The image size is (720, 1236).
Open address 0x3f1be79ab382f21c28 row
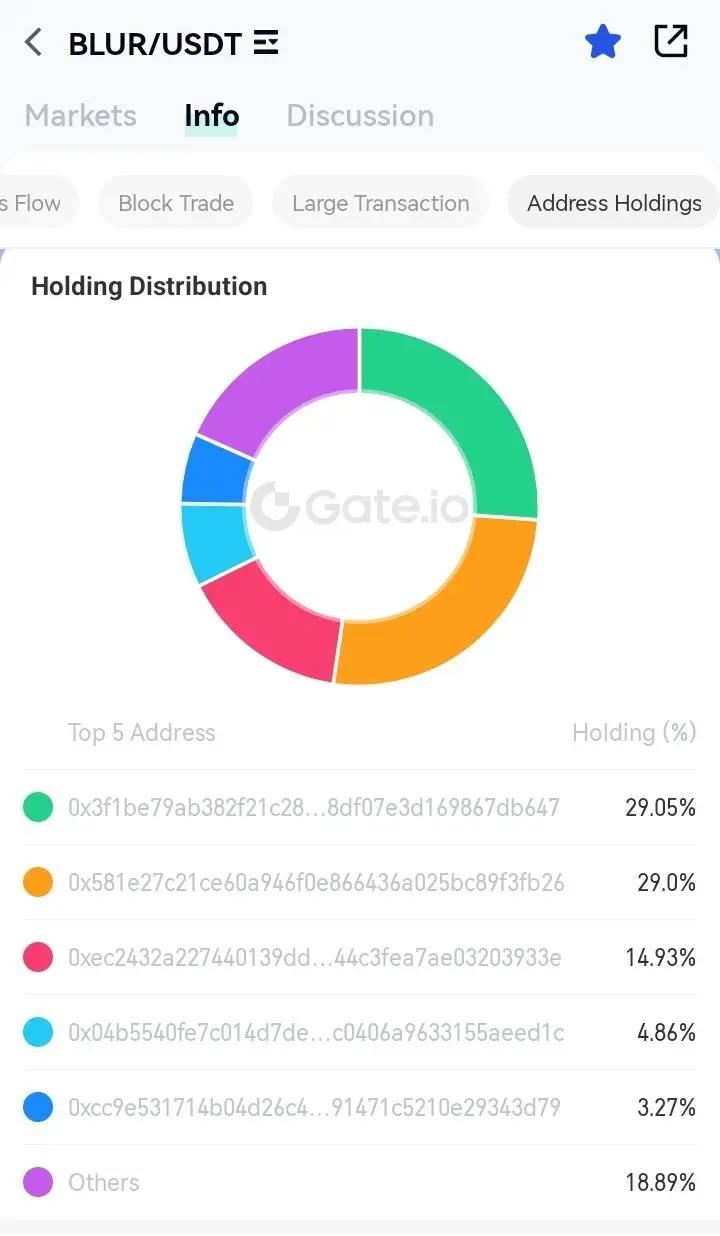click(360, 807)
